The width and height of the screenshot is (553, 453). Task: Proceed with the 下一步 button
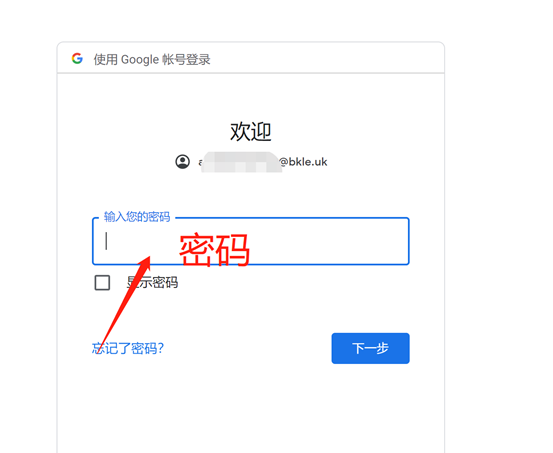pos(370,348)
